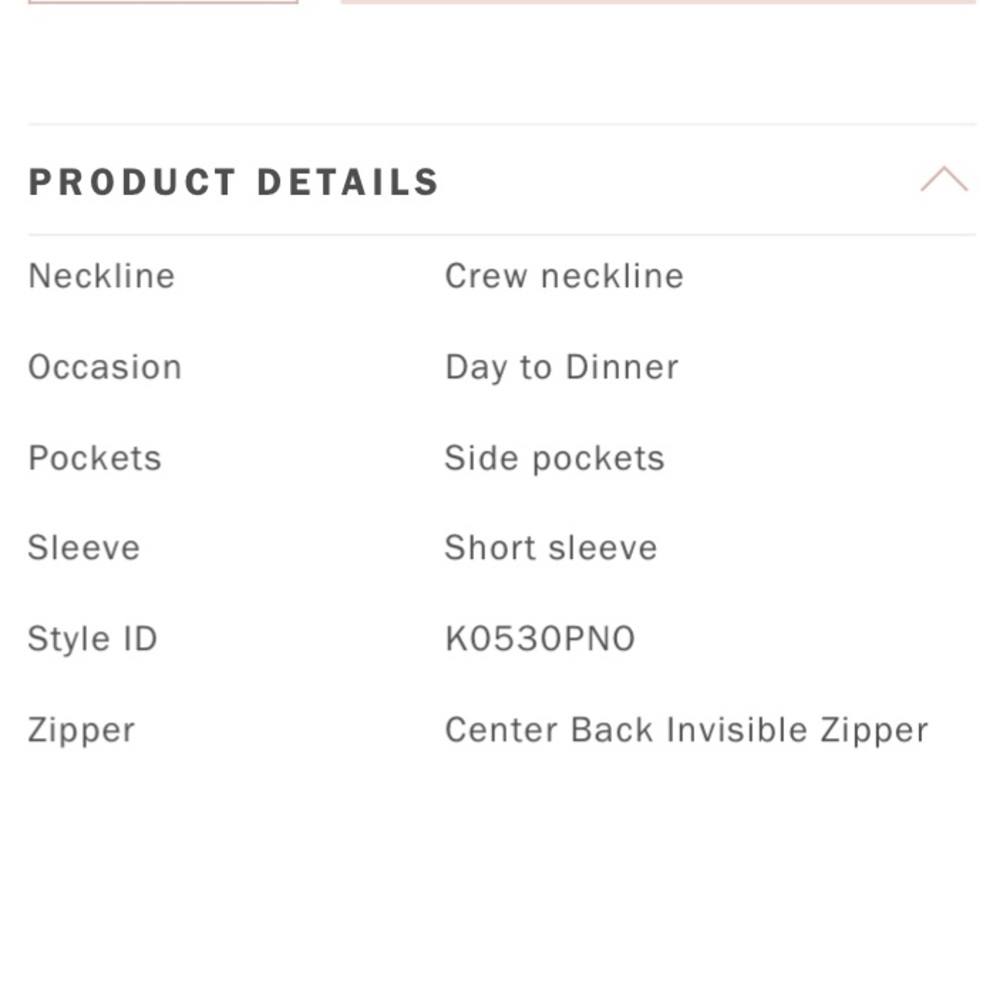
Task: Click the Occasion label
Action: (105, 367)
